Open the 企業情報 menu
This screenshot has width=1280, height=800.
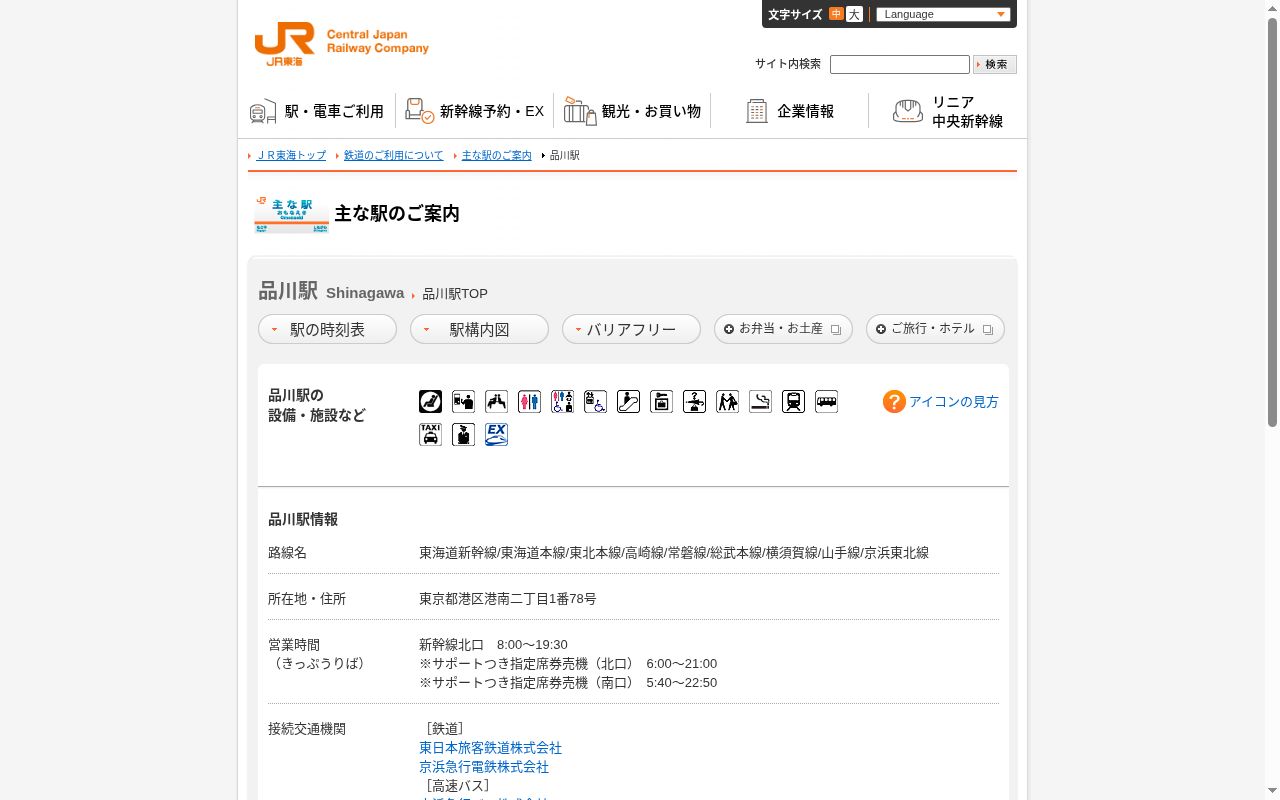790,111
